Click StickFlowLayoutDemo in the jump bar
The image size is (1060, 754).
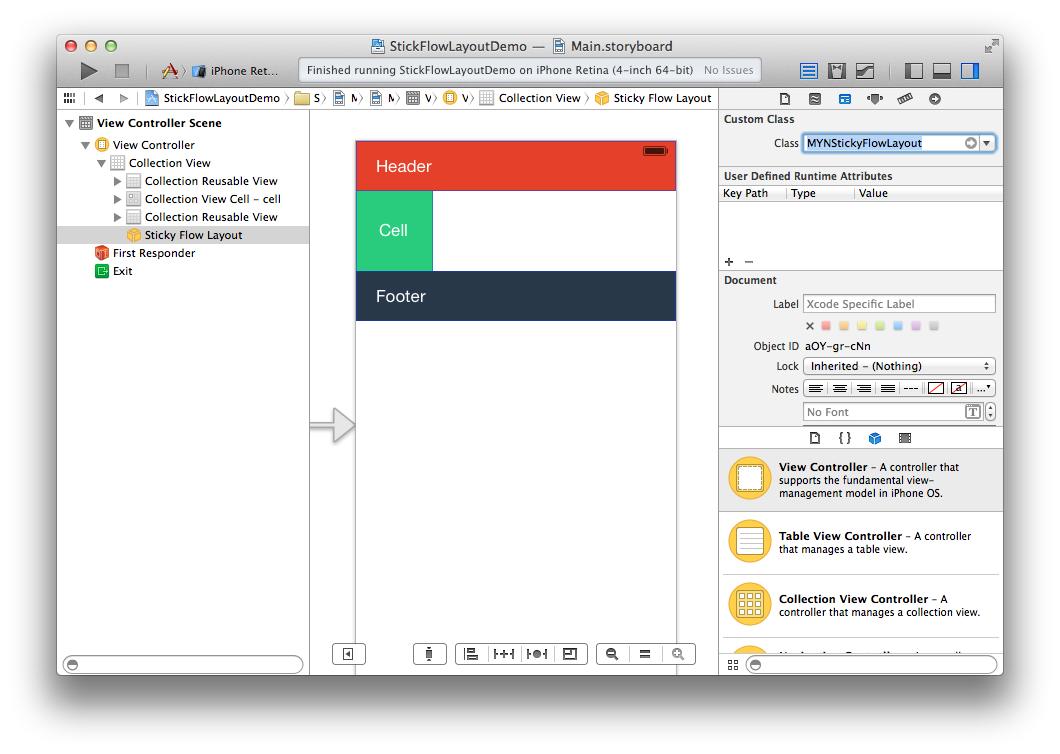213,98
